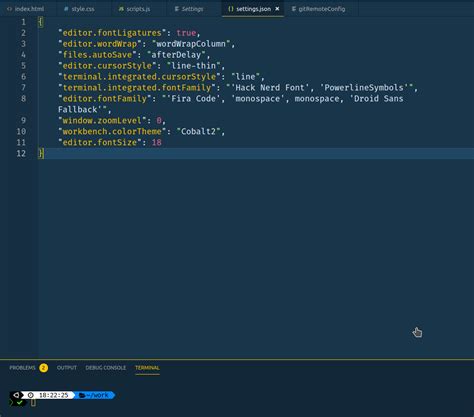474x417 pixels.
Task: Click the 18:22:25 time in terminal
Action: click(x=54, y=395)
